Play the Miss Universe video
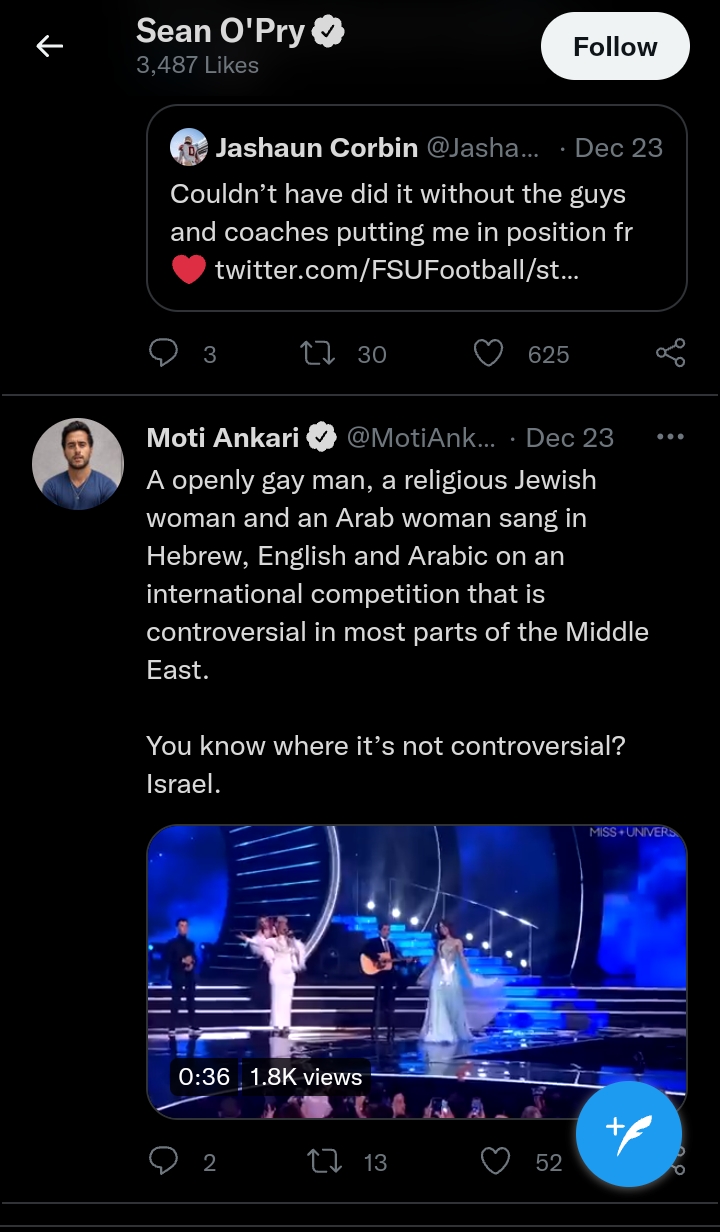 pyautogui.click(x=417, y=971)
